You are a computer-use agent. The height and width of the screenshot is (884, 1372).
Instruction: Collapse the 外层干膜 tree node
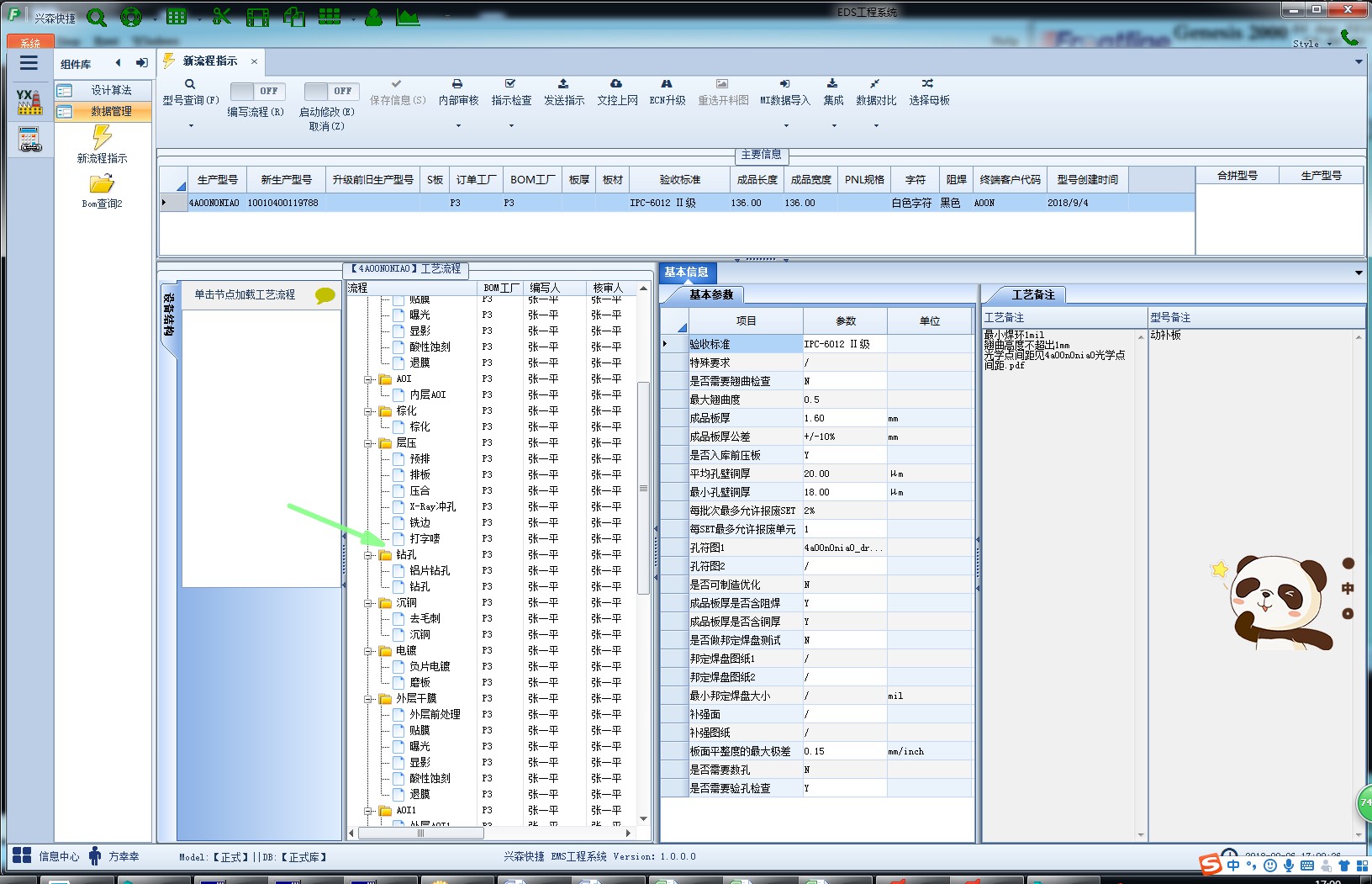click(368, 699)
